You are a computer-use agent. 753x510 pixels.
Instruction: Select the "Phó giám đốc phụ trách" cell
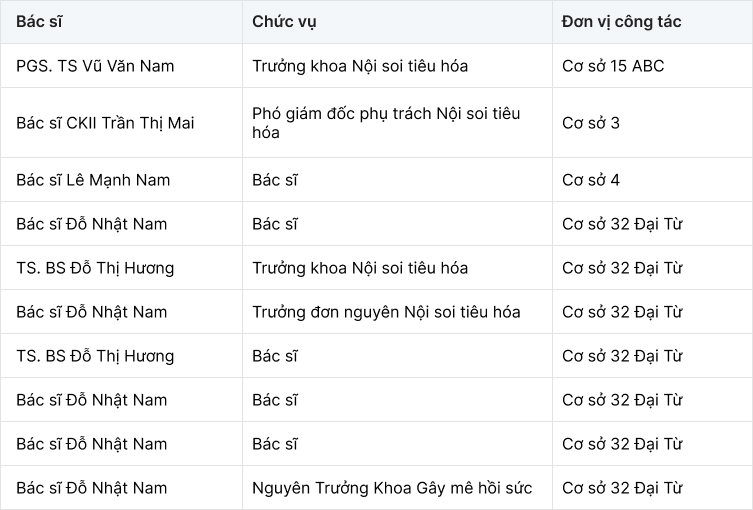coord(386,123)
